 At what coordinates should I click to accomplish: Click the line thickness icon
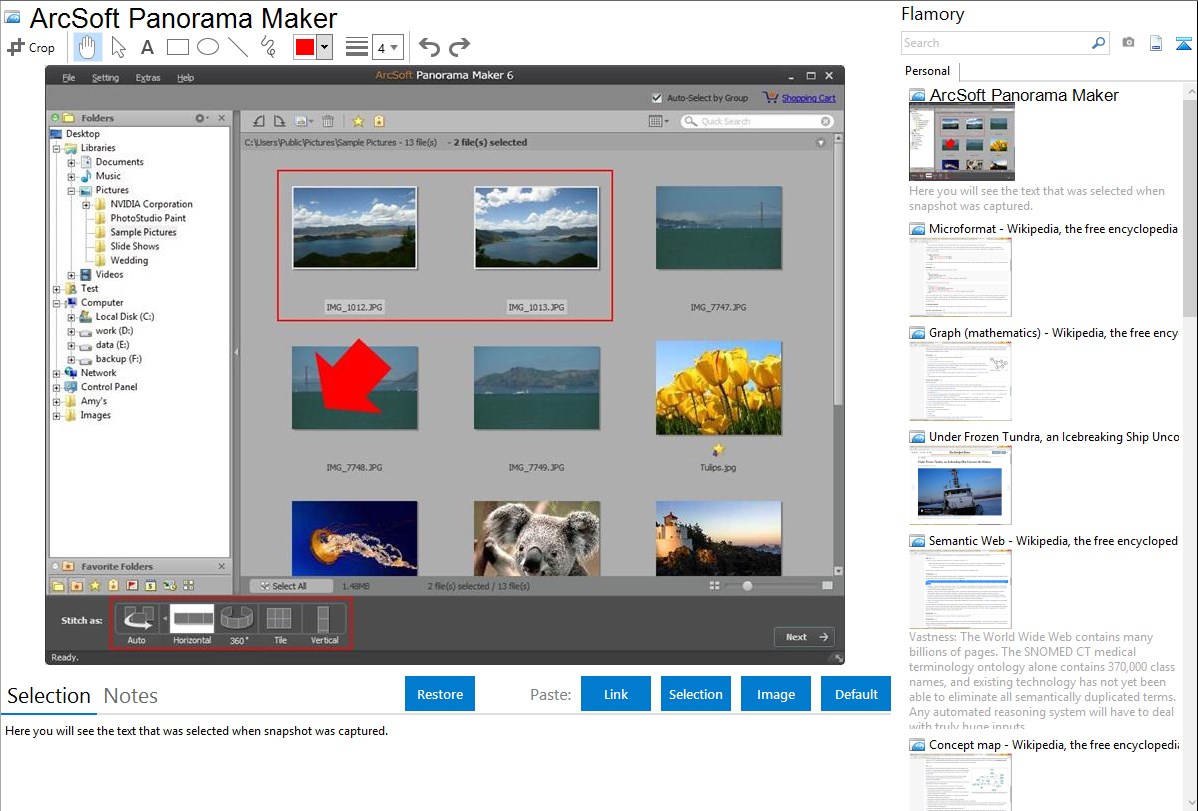pos(356,47)
